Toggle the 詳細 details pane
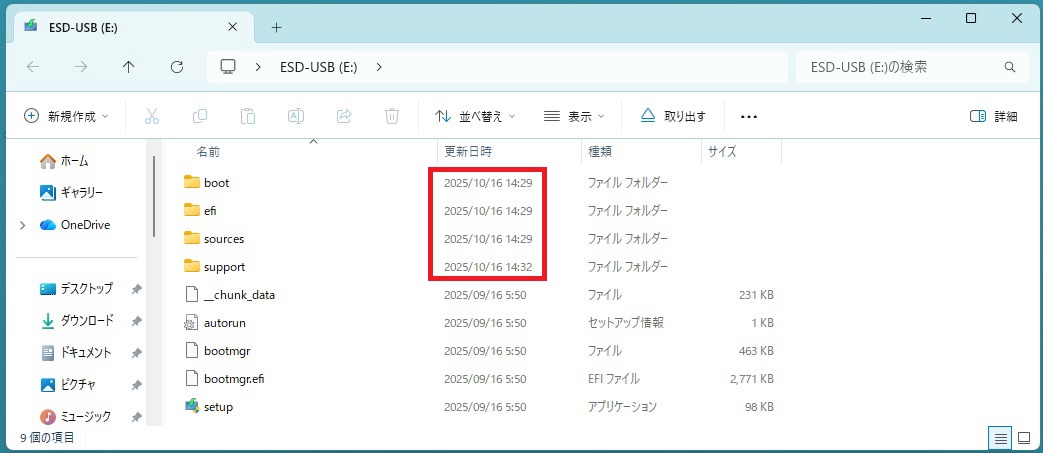Viewport: 1043px width, 453px height. click(993, 116)
